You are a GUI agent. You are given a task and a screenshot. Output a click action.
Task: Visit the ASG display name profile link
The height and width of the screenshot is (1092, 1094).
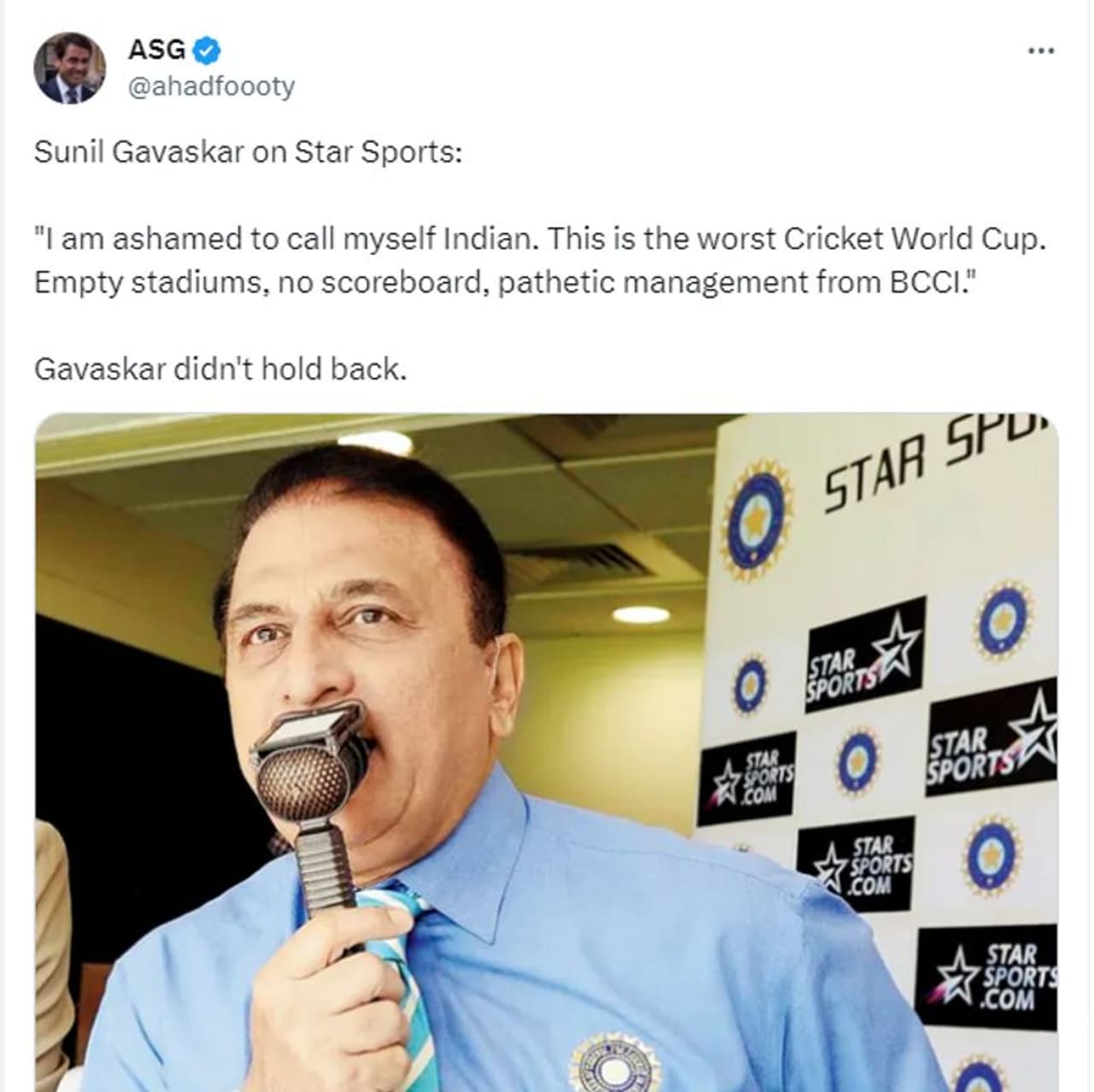click(x=156, y=50)
